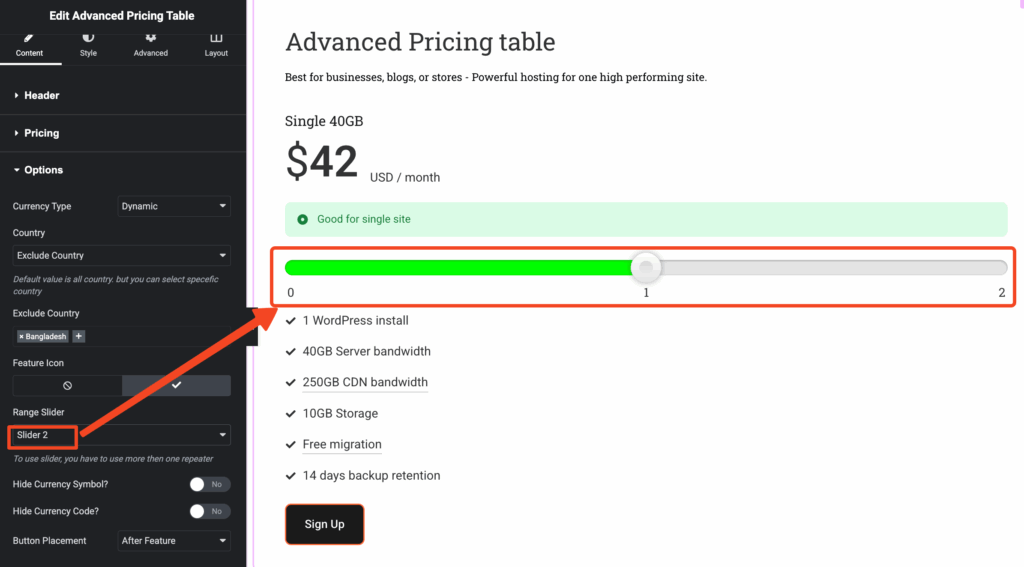
Task: Open the Button Placement dropdown
Action: [174, 541]
